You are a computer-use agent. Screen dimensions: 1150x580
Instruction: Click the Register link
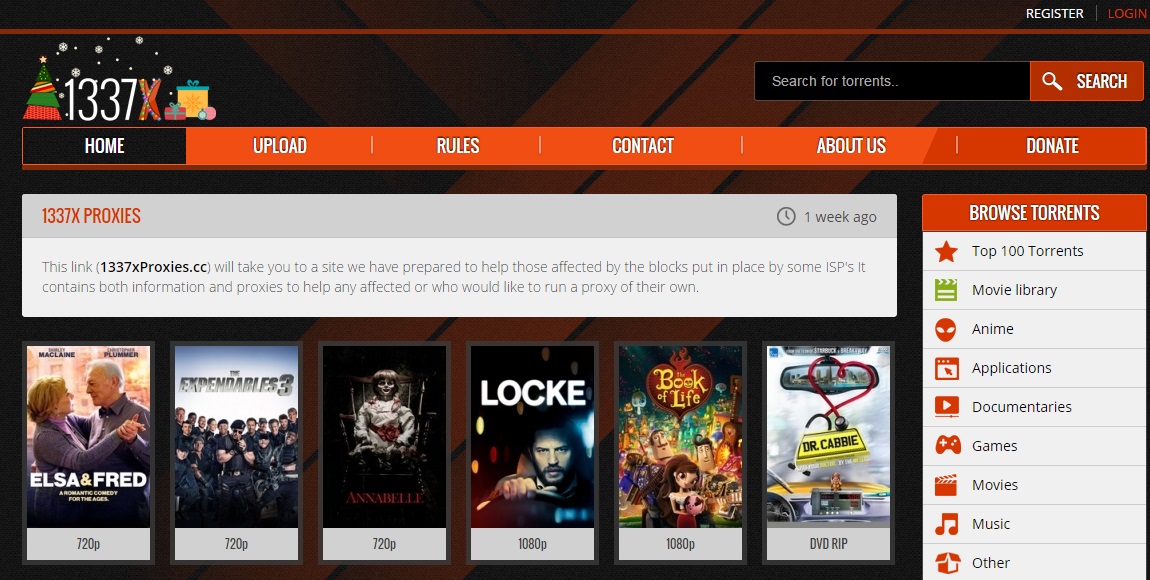1054,13
